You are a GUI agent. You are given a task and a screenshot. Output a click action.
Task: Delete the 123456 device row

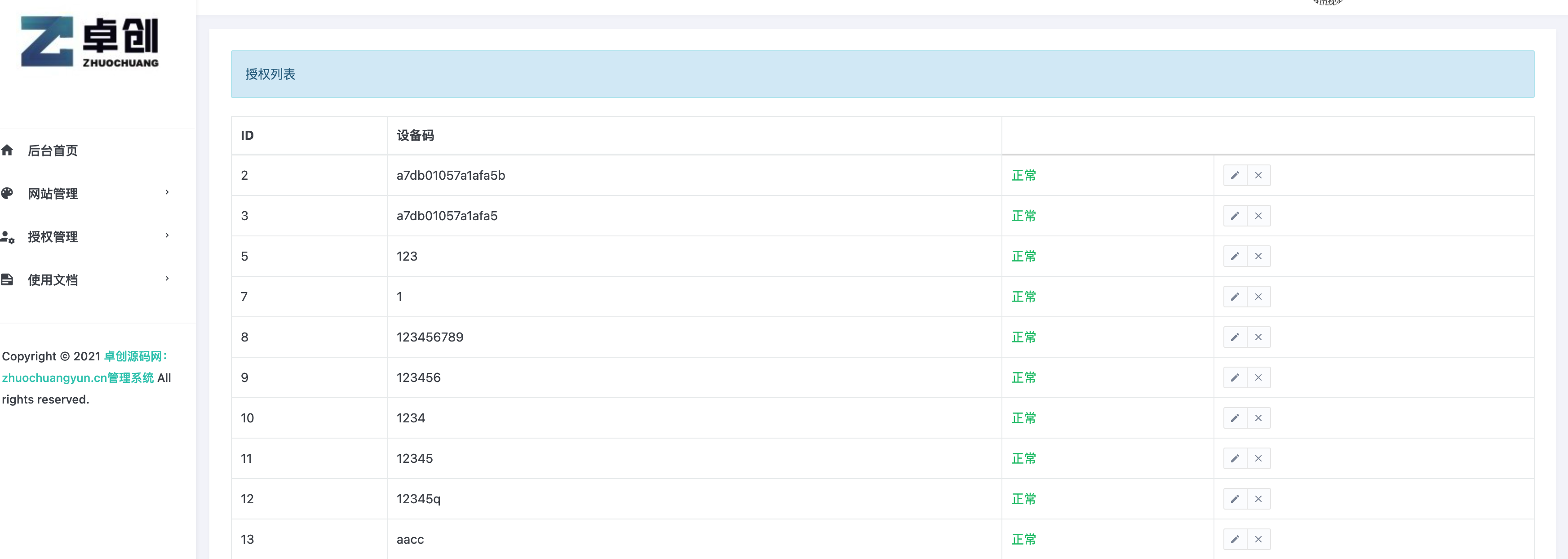tap(1258, 377)
